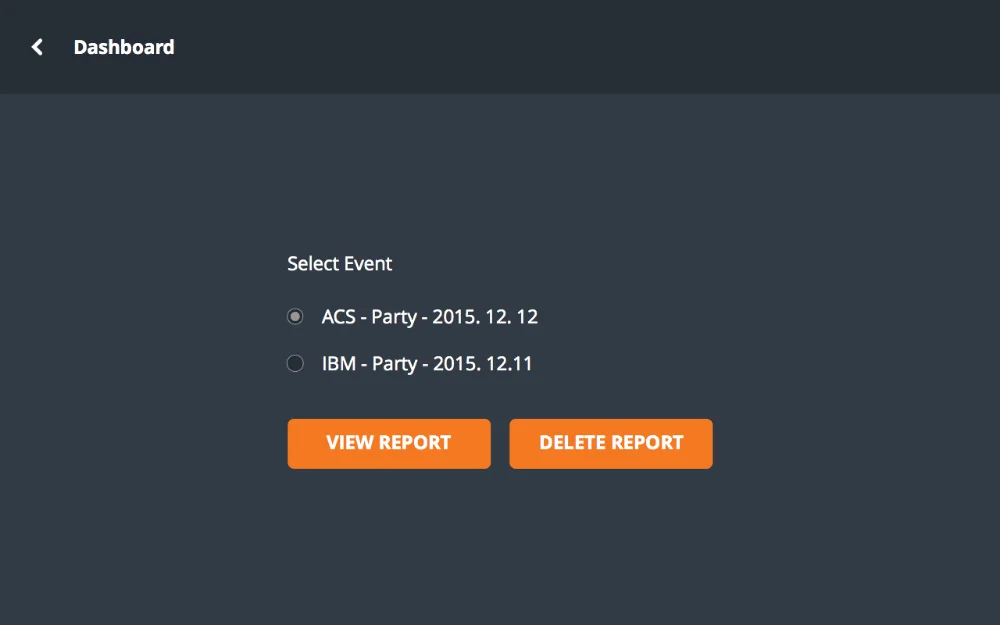
Task: Tap the chevron beside Dashboard
Action: click(37, 47)
